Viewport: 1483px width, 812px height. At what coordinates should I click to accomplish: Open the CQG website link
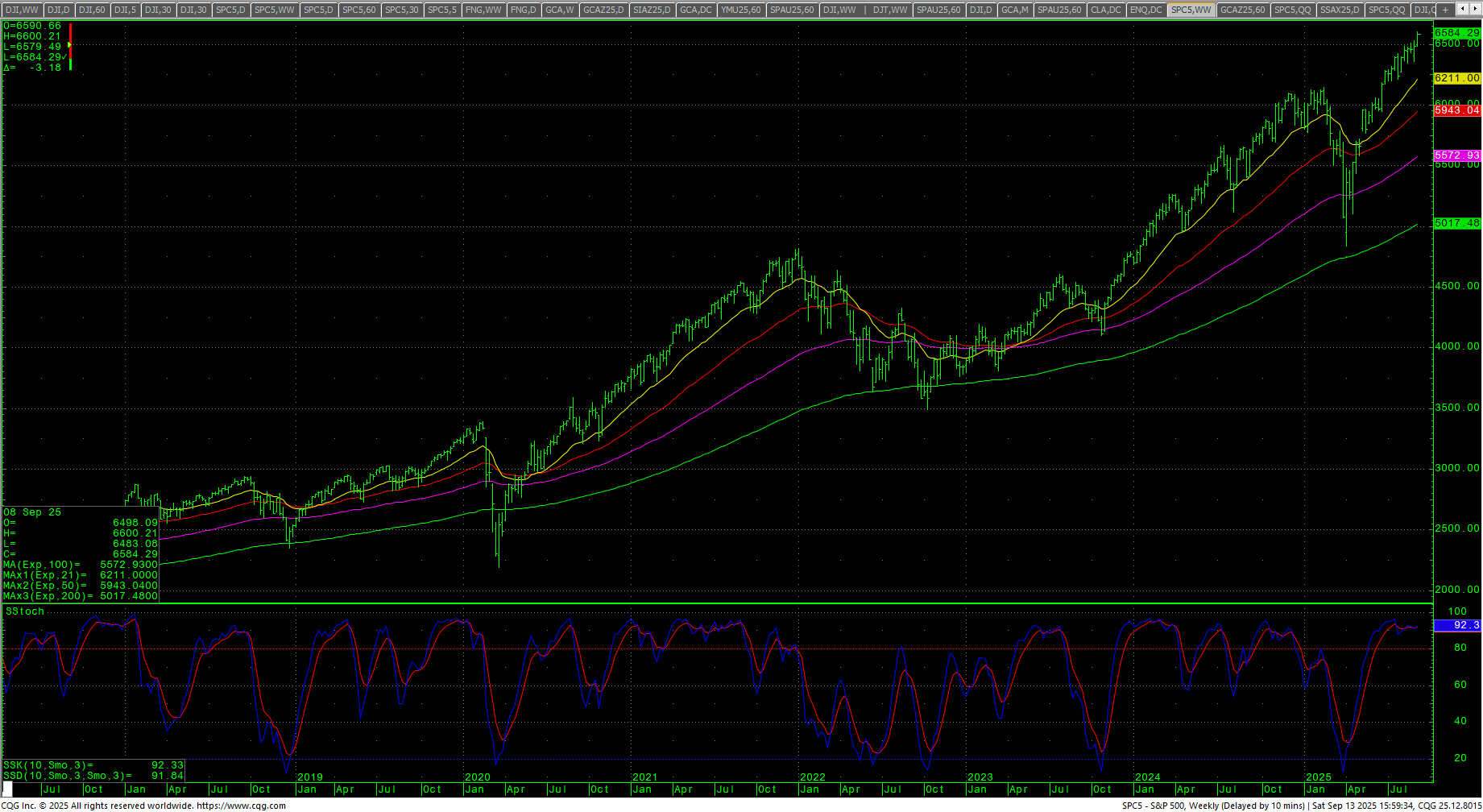(241, 806)
